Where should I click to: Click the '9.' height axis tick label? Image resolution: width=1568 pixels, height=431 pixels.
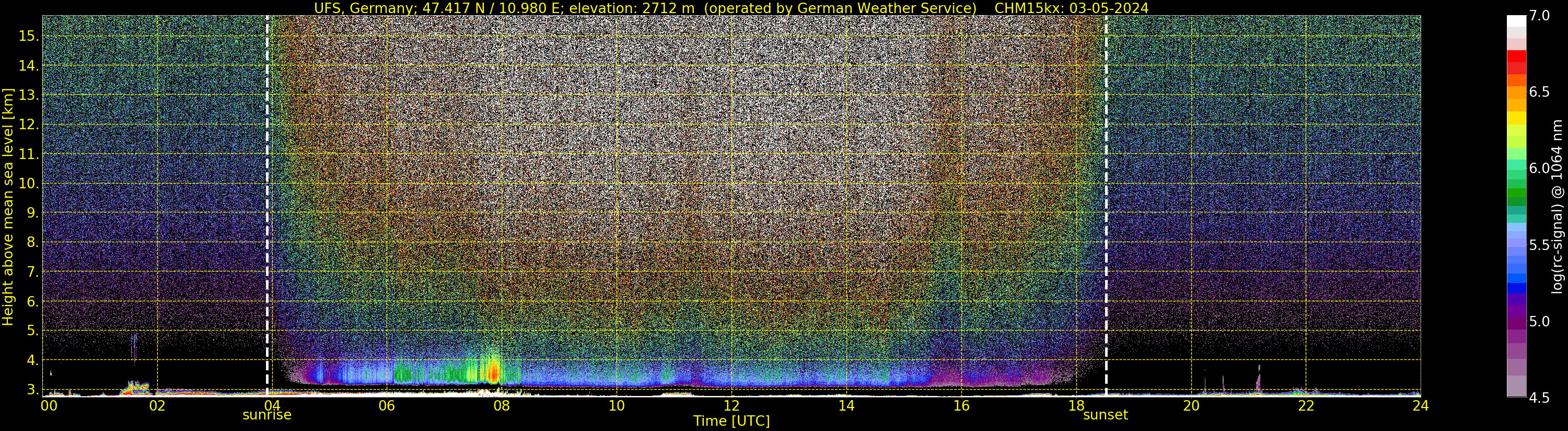pyautogui.click(x=32, y=213)
